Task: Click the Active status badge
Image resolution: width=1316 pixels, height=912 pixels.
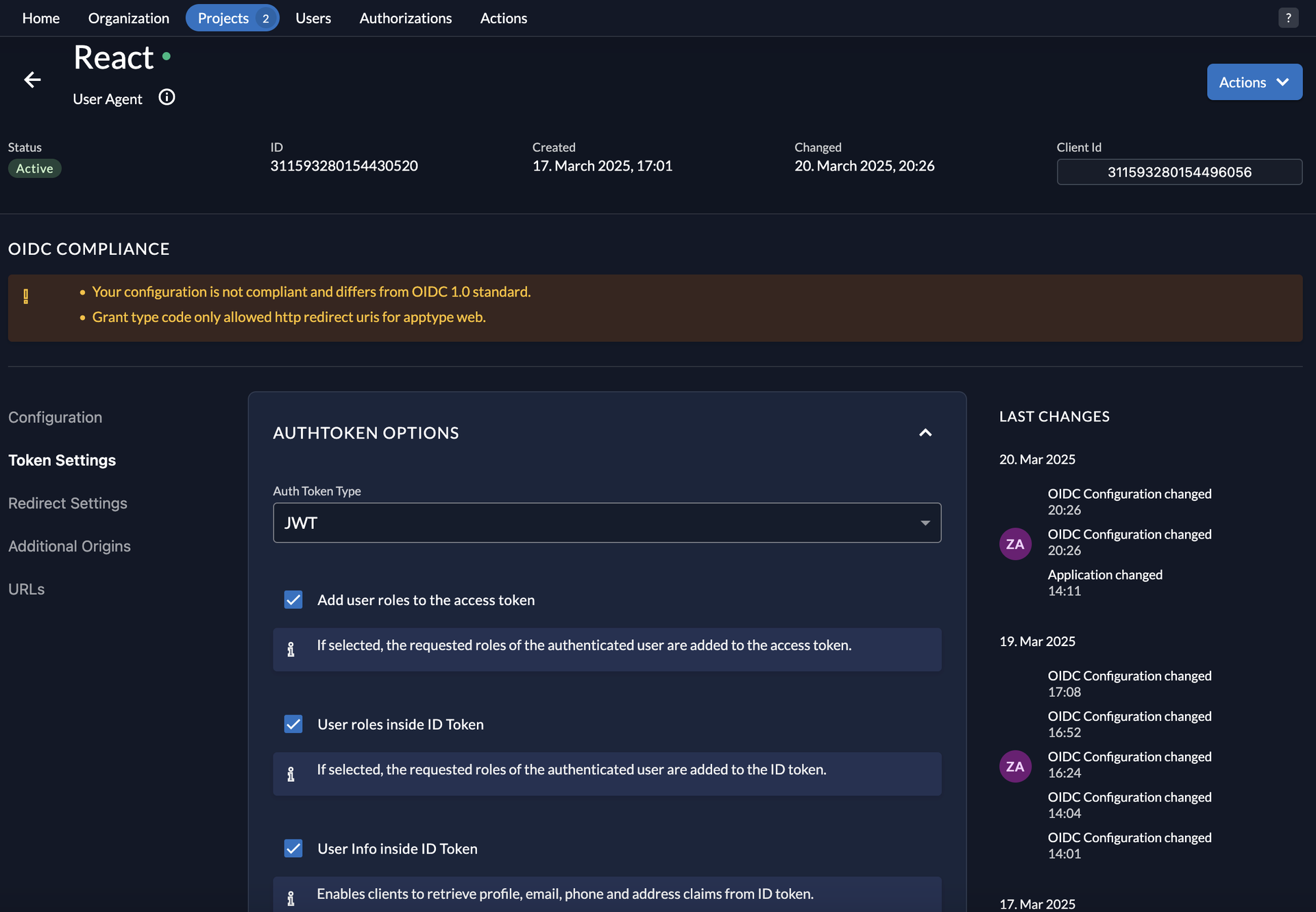Action: pos(34,169)
